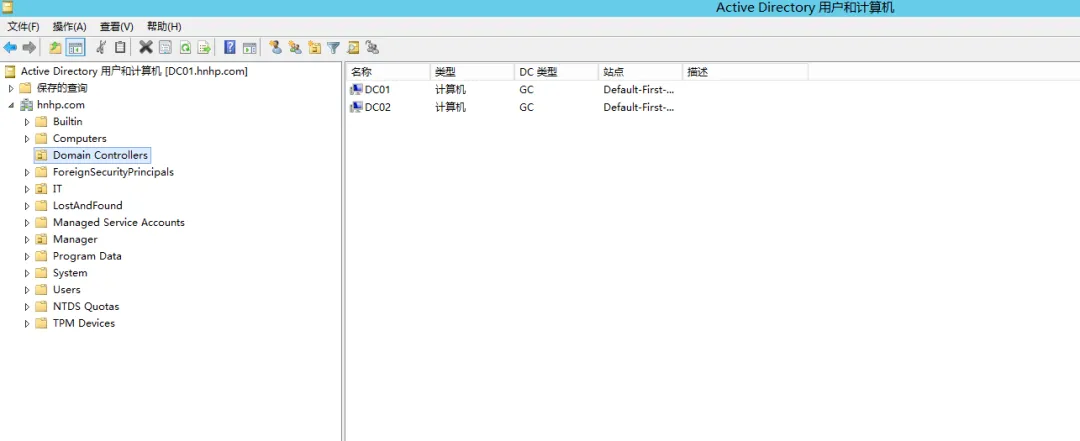The width and height of the screenshot is (1080, 441).
Task: Click the Delete X toolbar icon
Action: [x=145, y=48]
